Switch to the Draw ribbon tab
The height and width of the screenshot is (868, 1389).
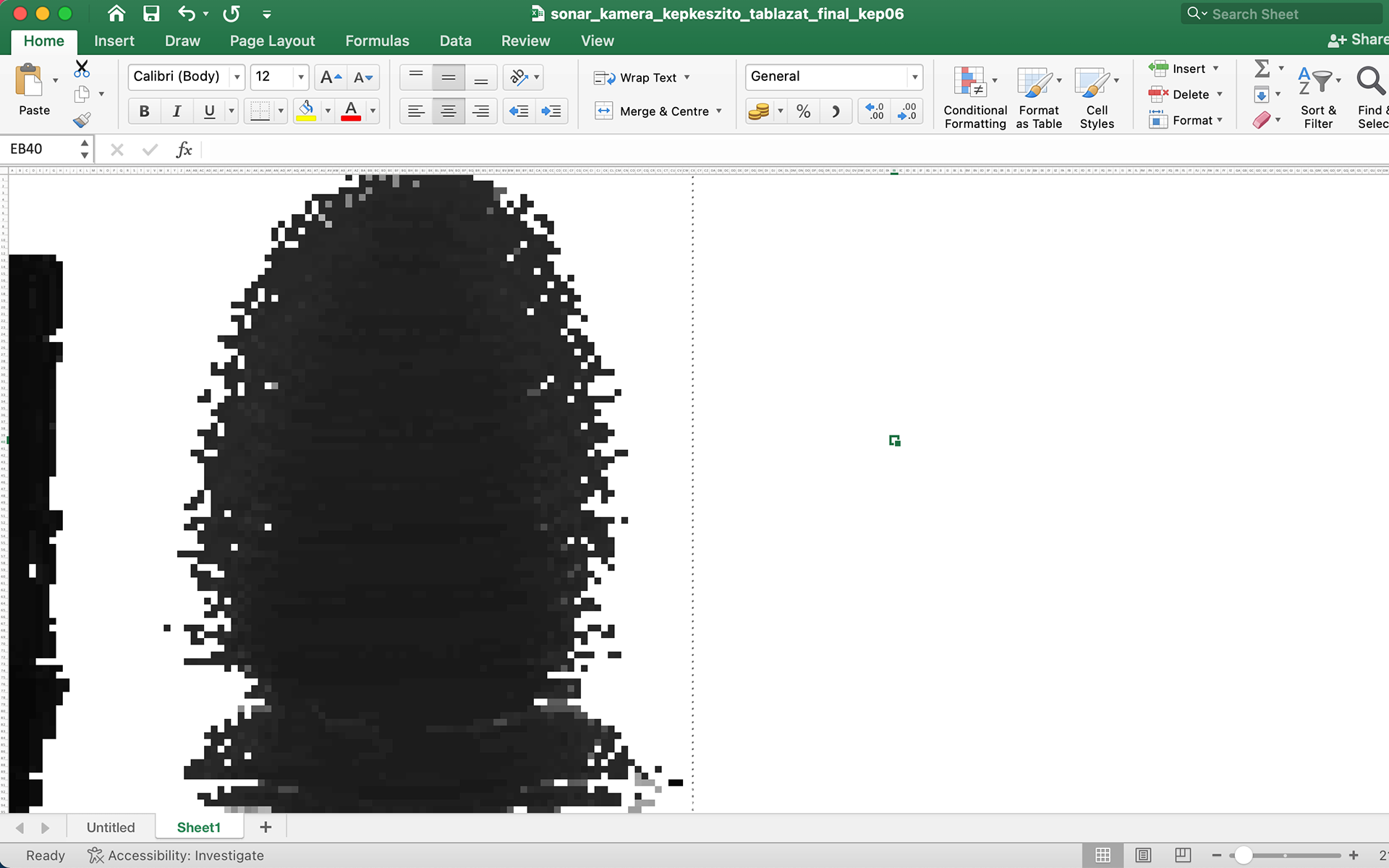182,41
